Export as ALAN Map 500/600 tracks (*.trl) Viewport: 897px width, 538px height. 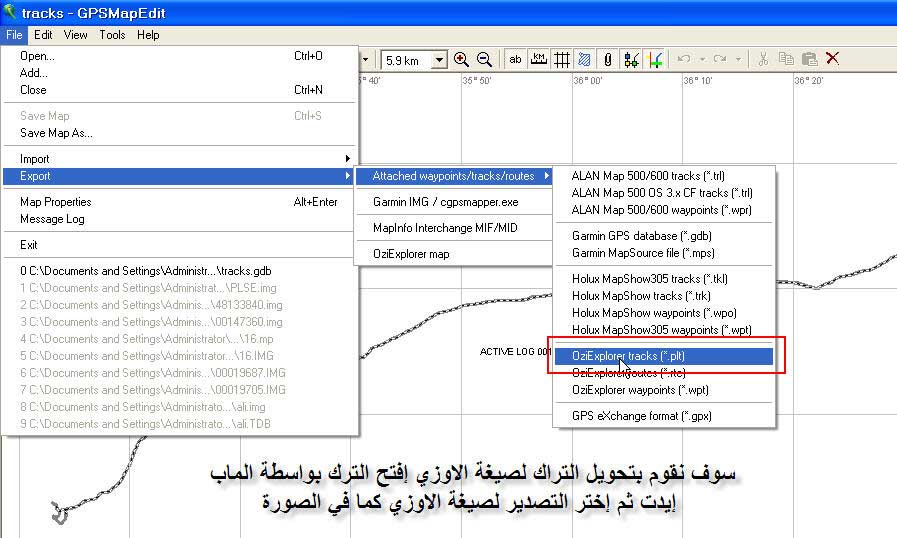click(x=664, y=176)
